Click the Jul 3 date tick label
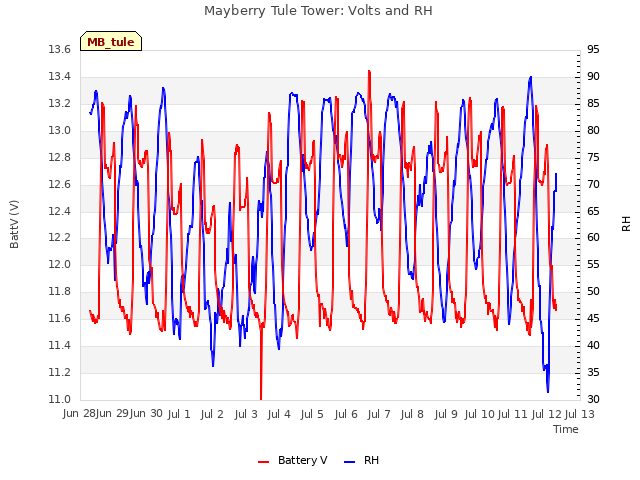 (246, 414)
